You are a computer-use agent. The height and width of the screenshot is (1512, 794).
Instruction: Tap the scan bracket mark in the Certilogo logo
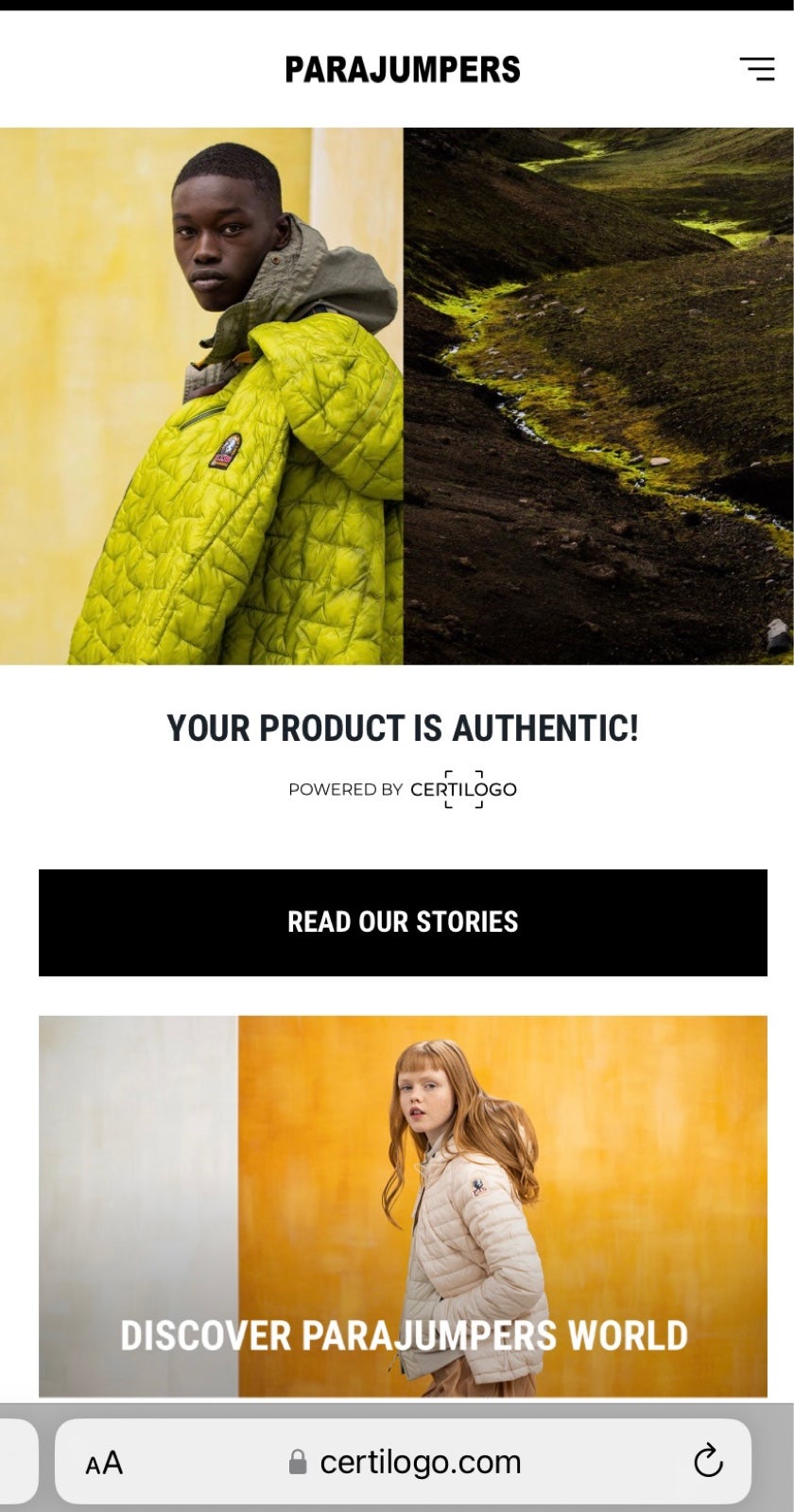coord(463,789)
